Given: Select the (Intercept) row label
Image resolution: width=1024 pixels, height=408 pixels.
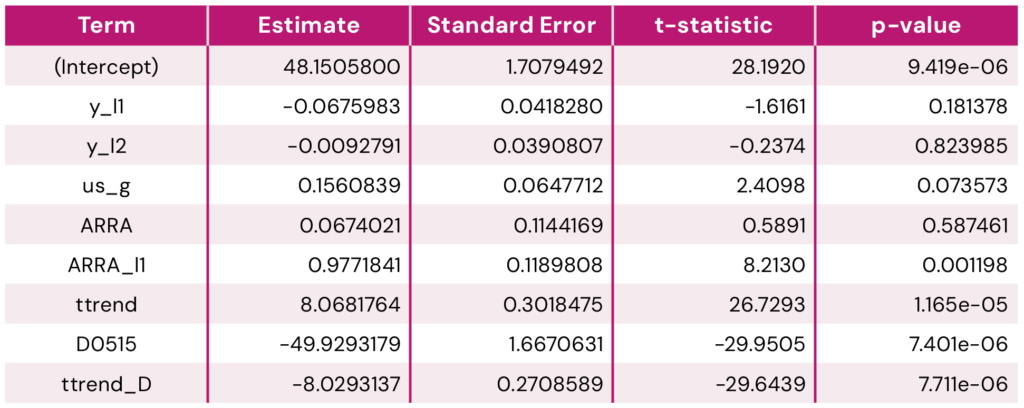Looking at the screenshot, I should [x=106, y=66].
